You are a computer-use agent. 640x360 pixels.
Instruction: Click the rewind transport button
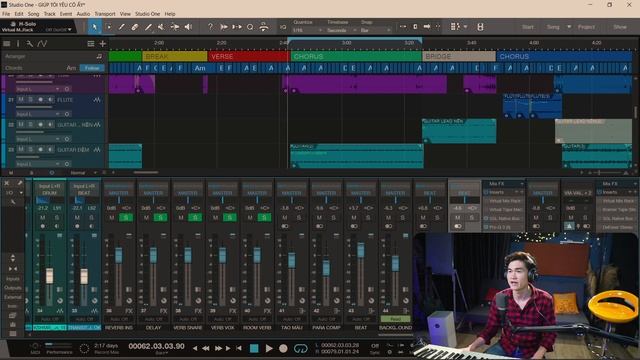click(206, 348)
